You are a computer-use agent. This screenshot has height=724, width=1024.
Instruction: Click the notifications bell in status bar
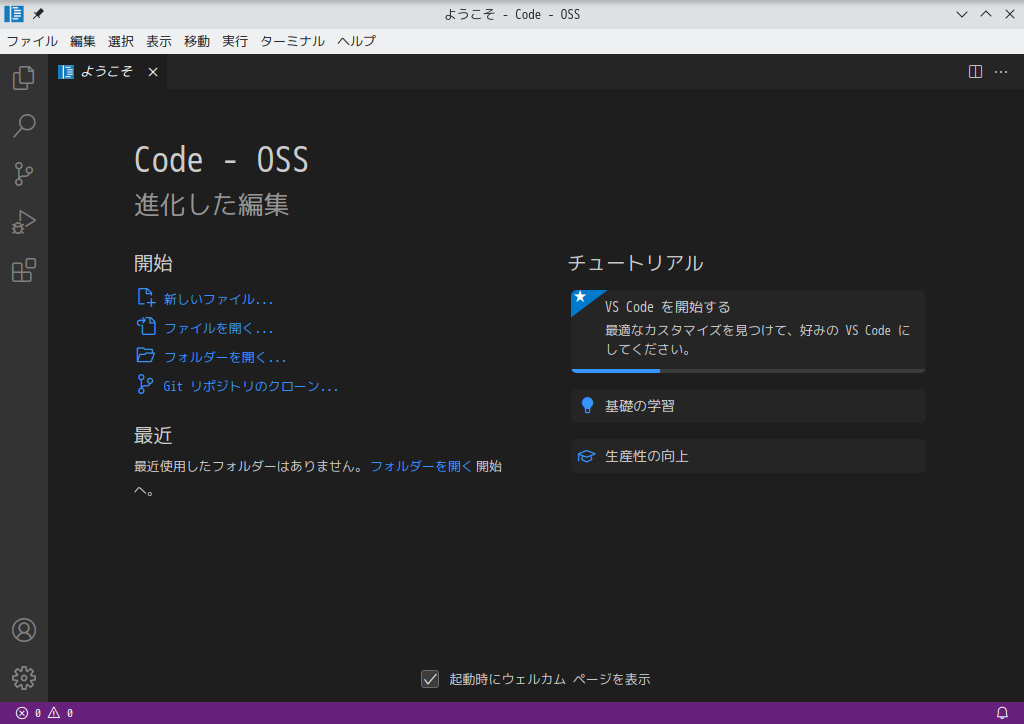[1002, 713]
